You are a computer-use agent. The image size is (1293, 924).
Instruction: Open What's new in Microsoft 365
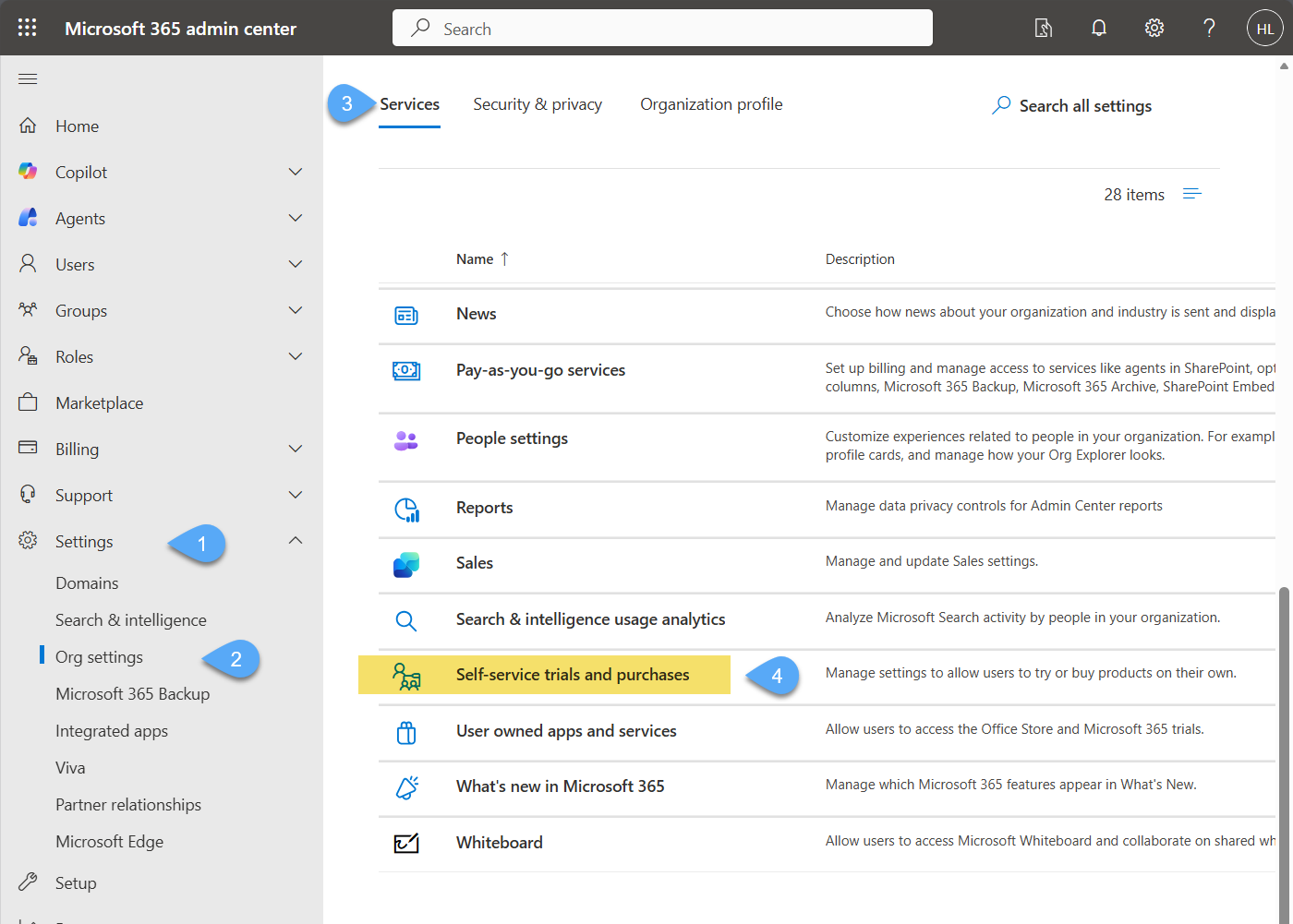point(561,786)
